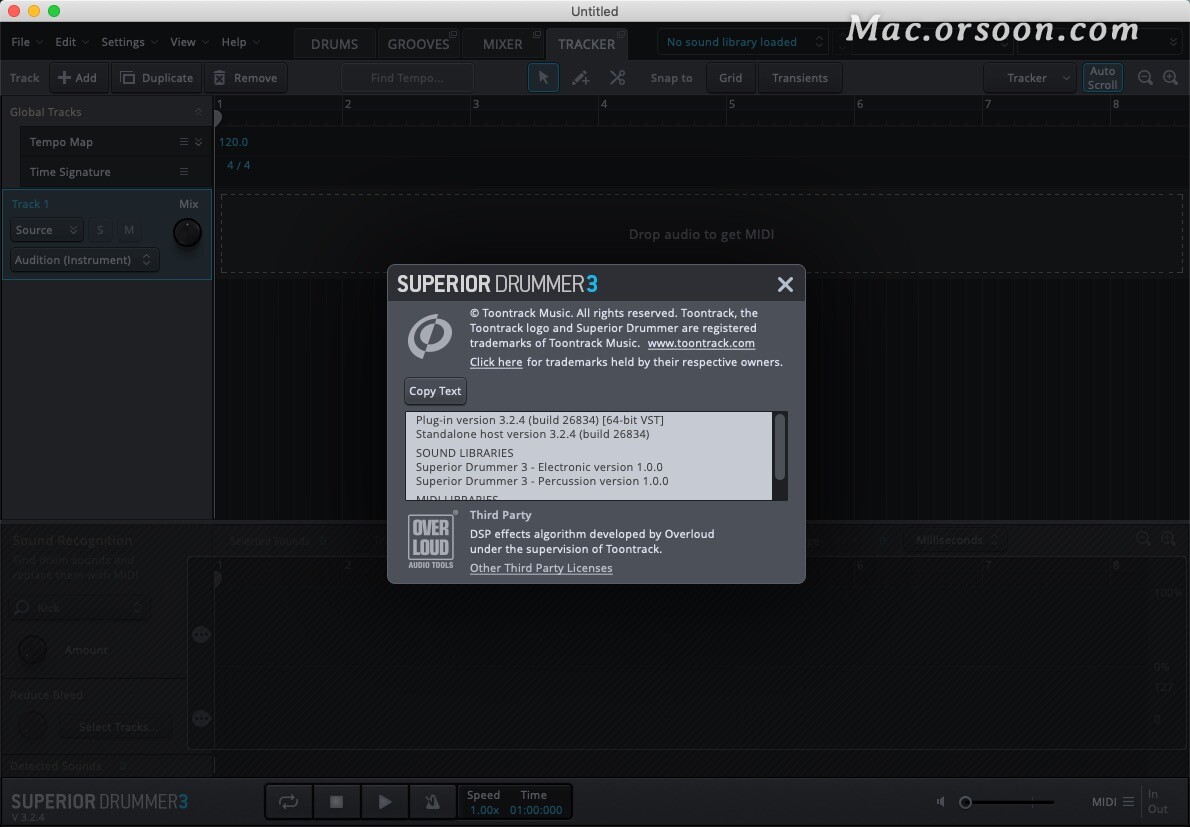Adjust the Track 1 Mix knob
Viewport: 1190px width, 827px height.
(187, 232)
